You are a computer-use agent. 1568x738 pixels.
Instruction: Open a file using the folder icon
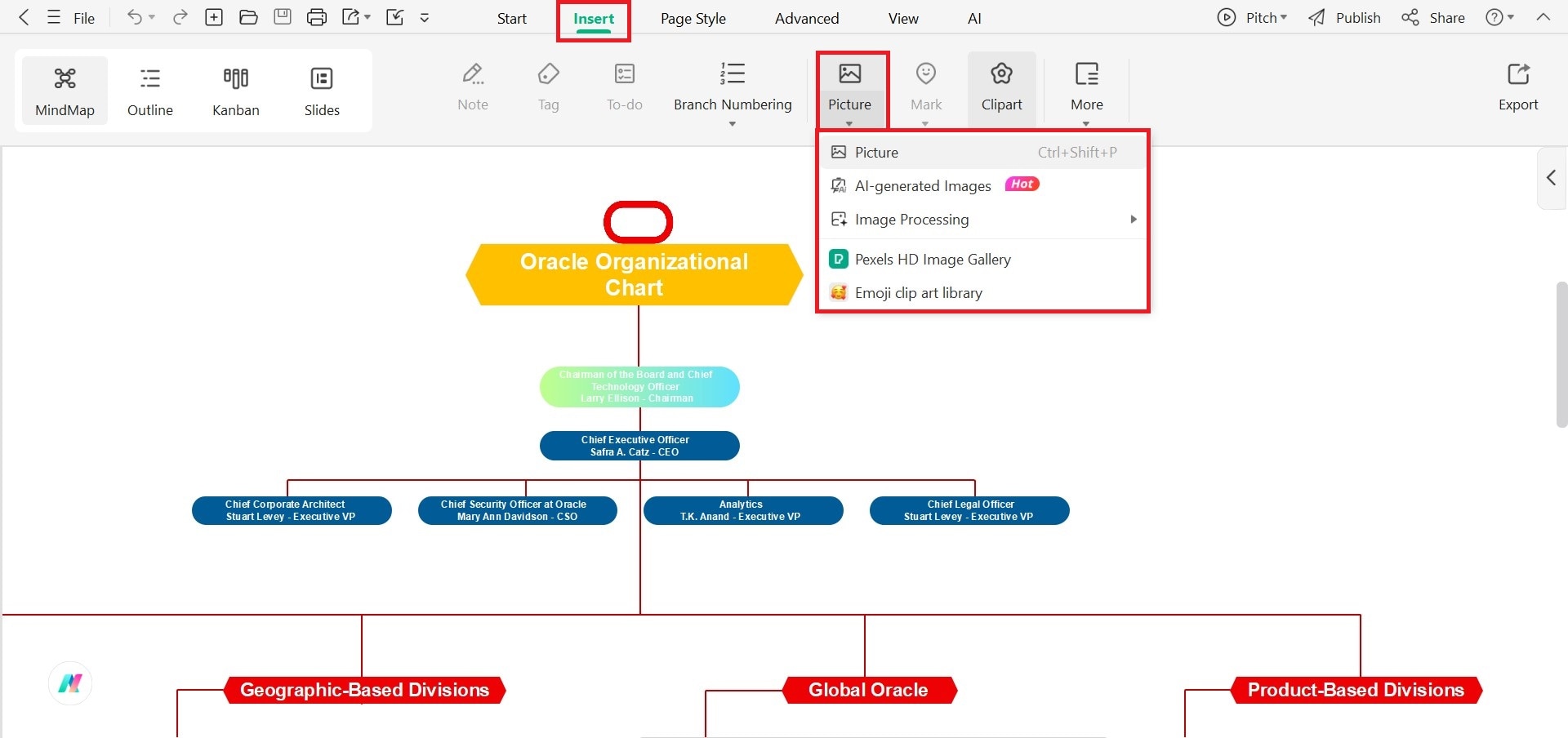click(248, 17)
